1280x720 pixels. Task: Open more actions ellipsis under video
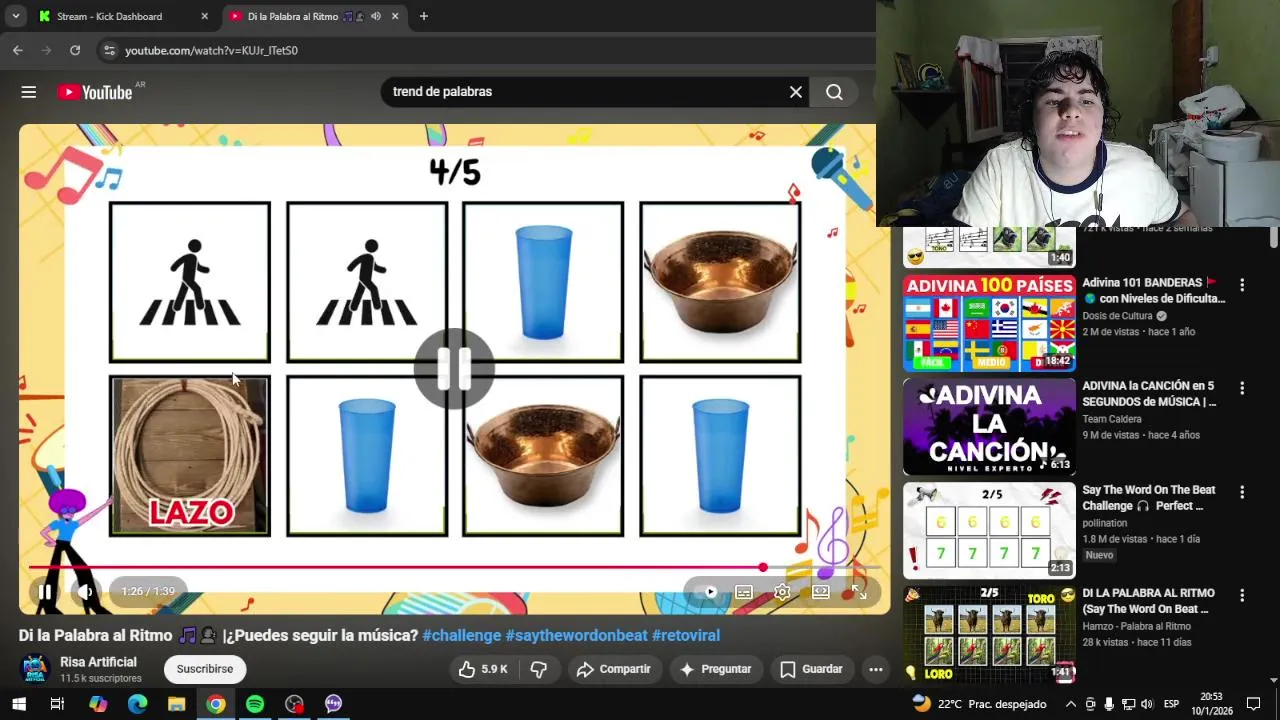coord(876,669)
